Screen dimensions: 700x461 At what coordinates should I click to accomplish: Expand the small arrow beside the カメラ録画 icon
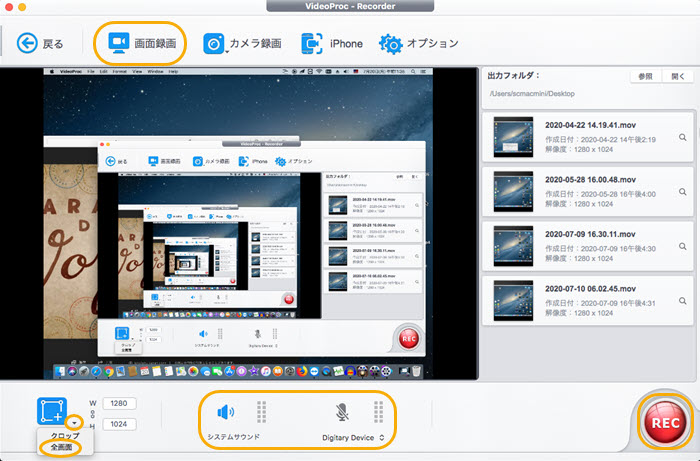[x=227, y=52]
